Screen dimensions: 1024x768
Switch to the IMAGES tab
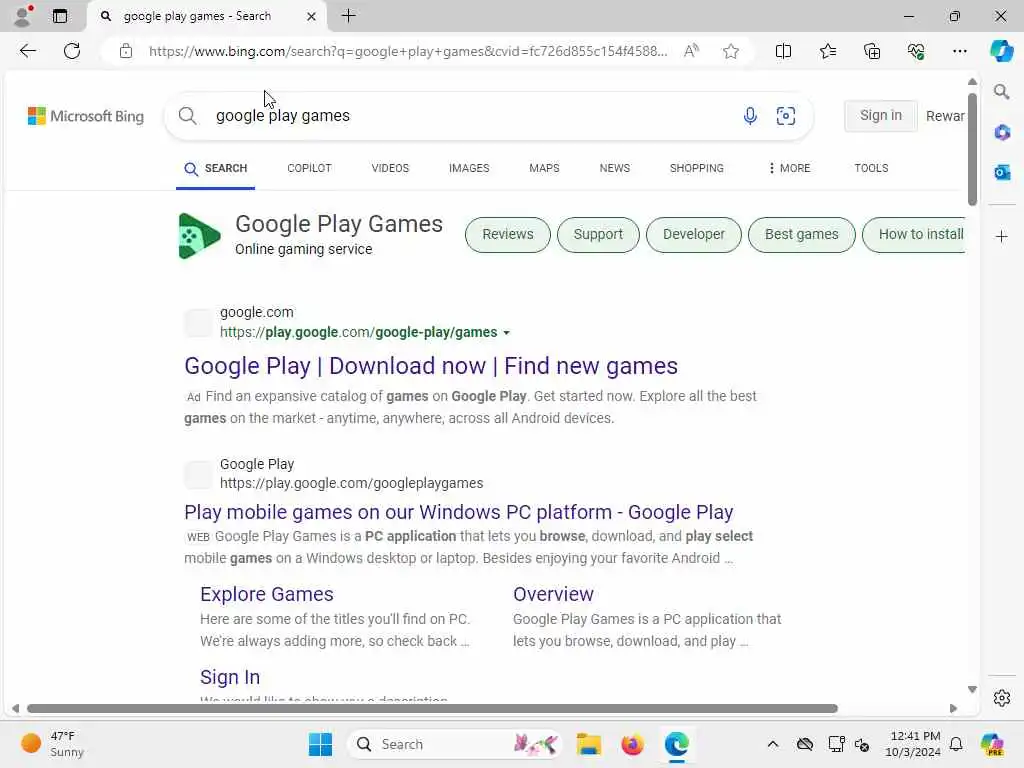click(469, 168)
